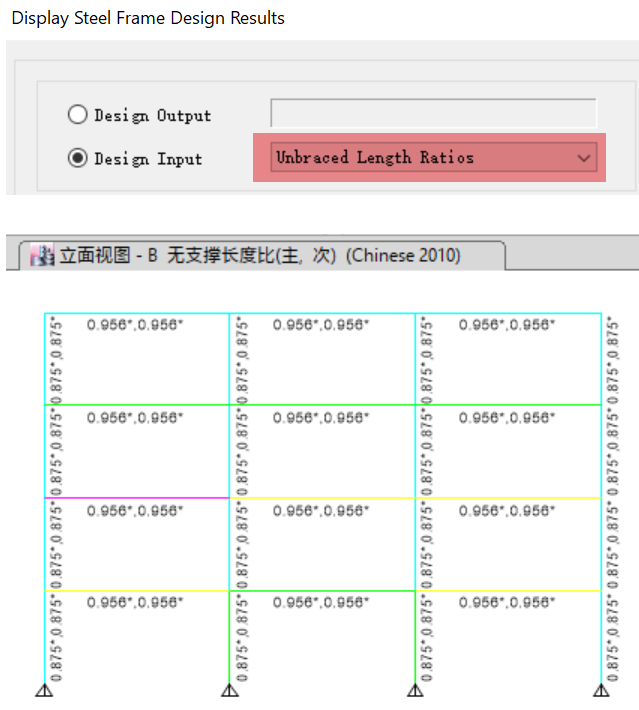Click the Display Steel Frame Design Results title
The image size is (639, 710).
click(148, 18)
